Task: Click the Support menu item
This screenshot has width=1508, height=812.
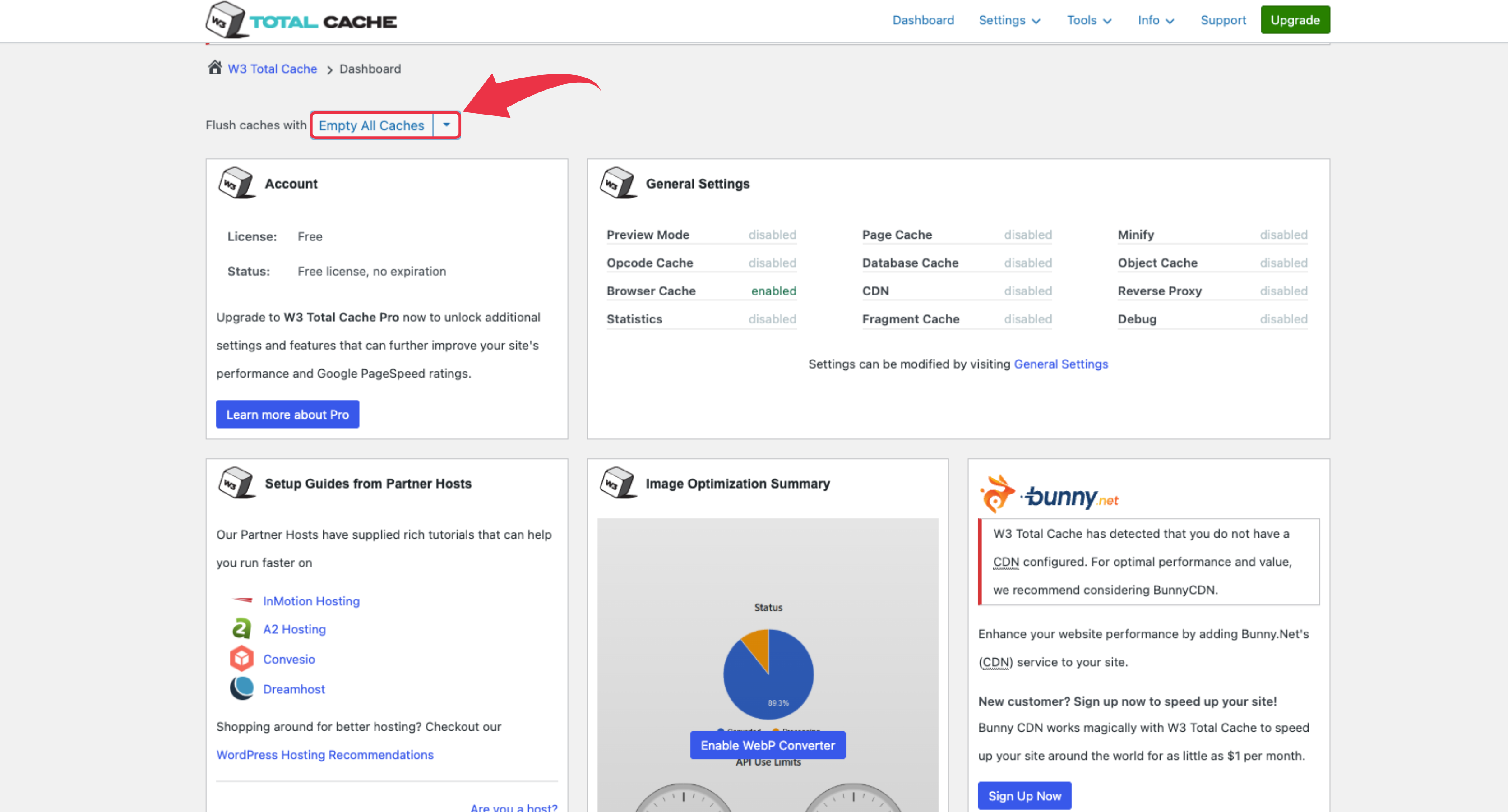Action: 1223,19
